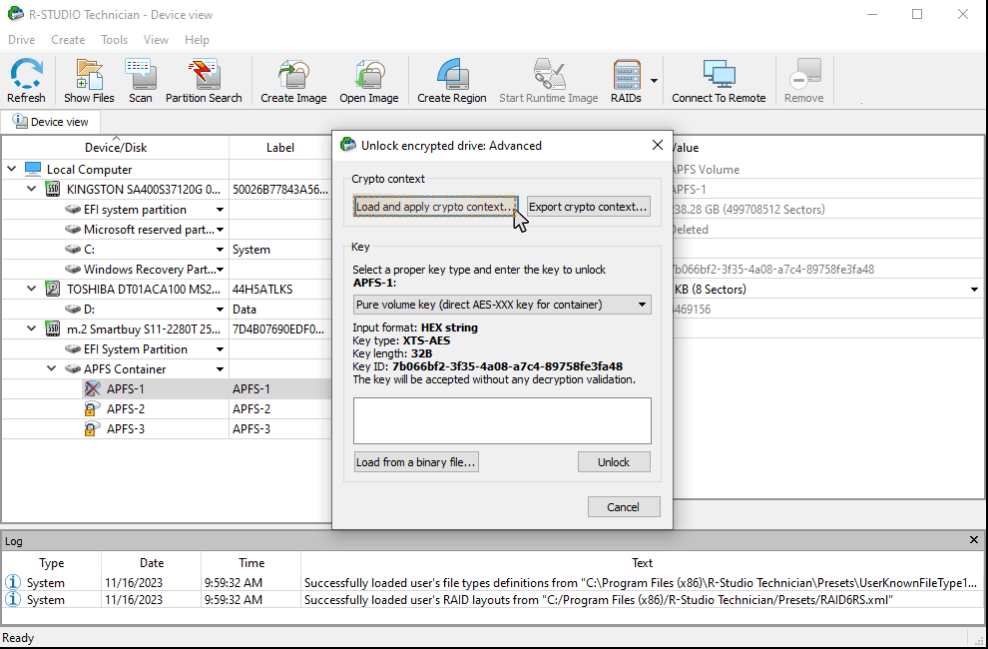Click the APFS-2 locked volume icon

(92, 409)
